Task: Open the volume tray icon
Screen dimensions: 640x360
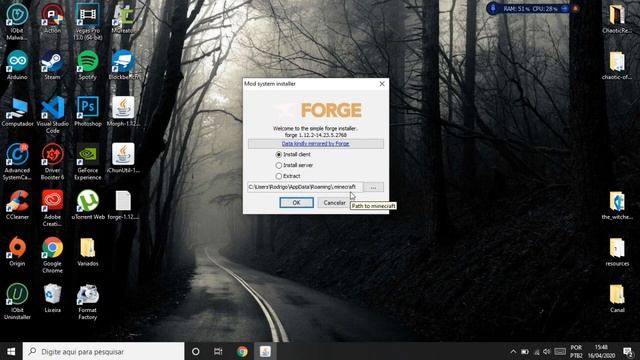Action: click(x=547, y=351)
